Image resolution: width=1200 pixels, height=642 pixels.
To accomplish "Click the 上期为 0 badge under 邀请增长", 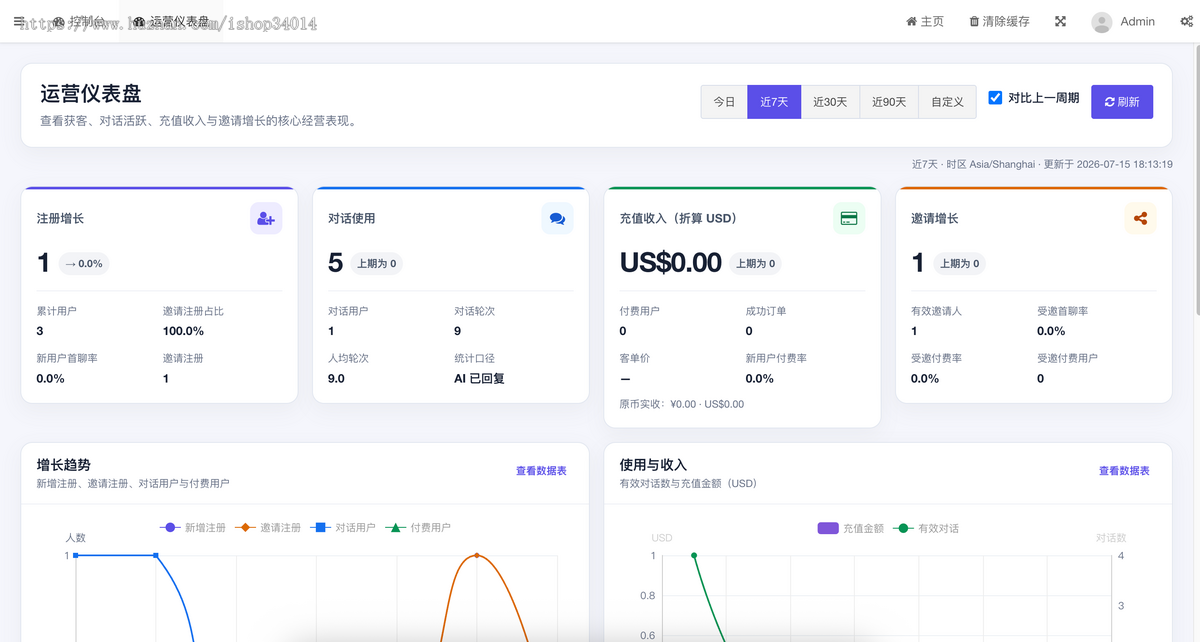I will point(960,264).
